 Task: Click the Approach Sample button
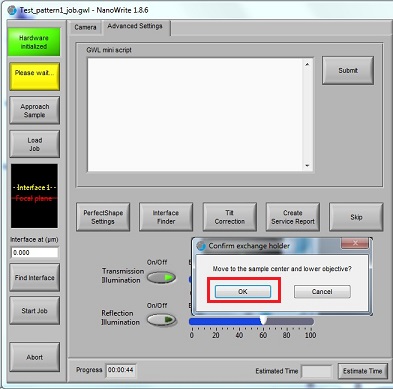[35, 110]
